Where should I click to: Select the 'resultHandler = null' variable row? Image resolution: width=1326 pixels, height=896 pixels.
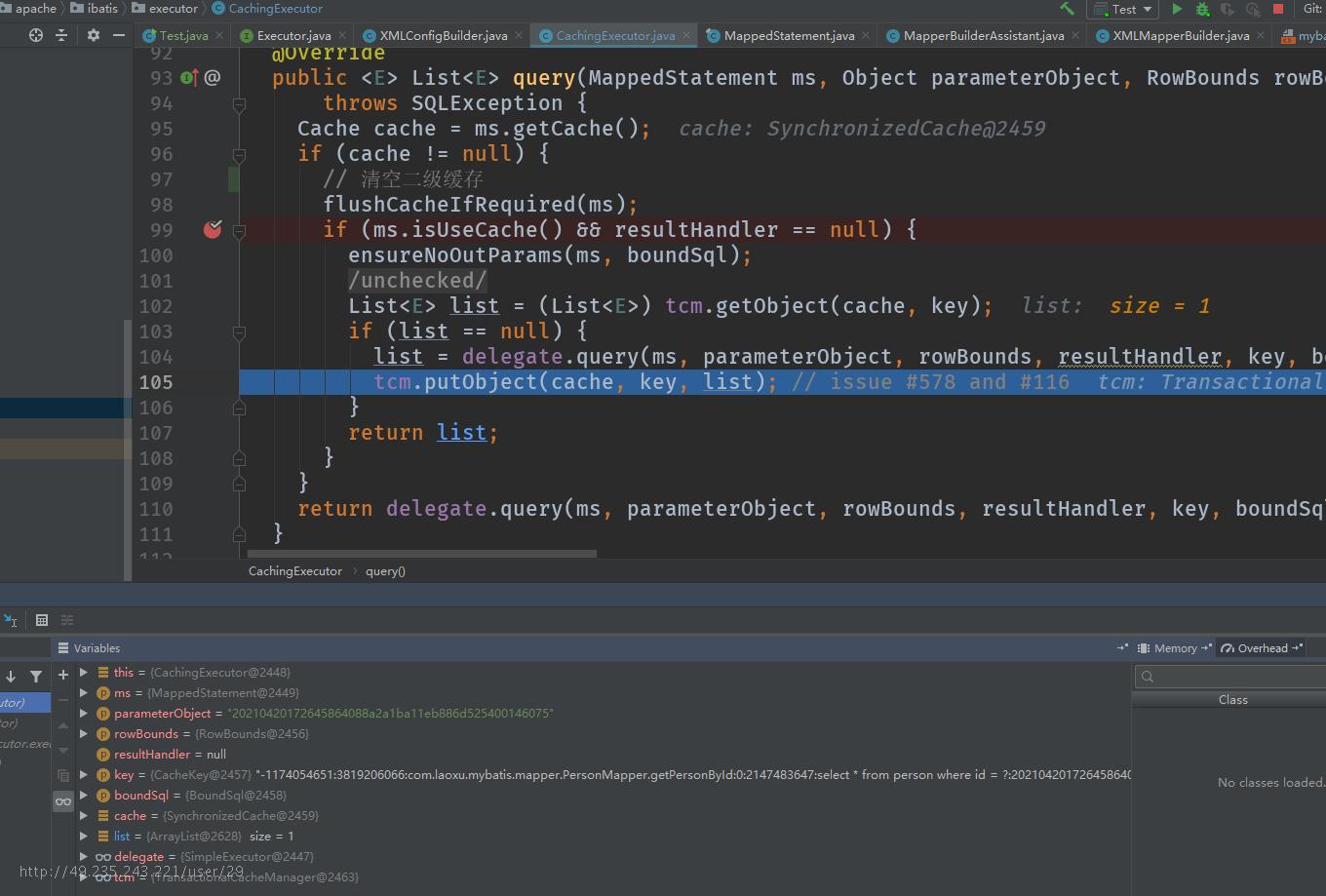pyautogui.click(x=604, y=755)
